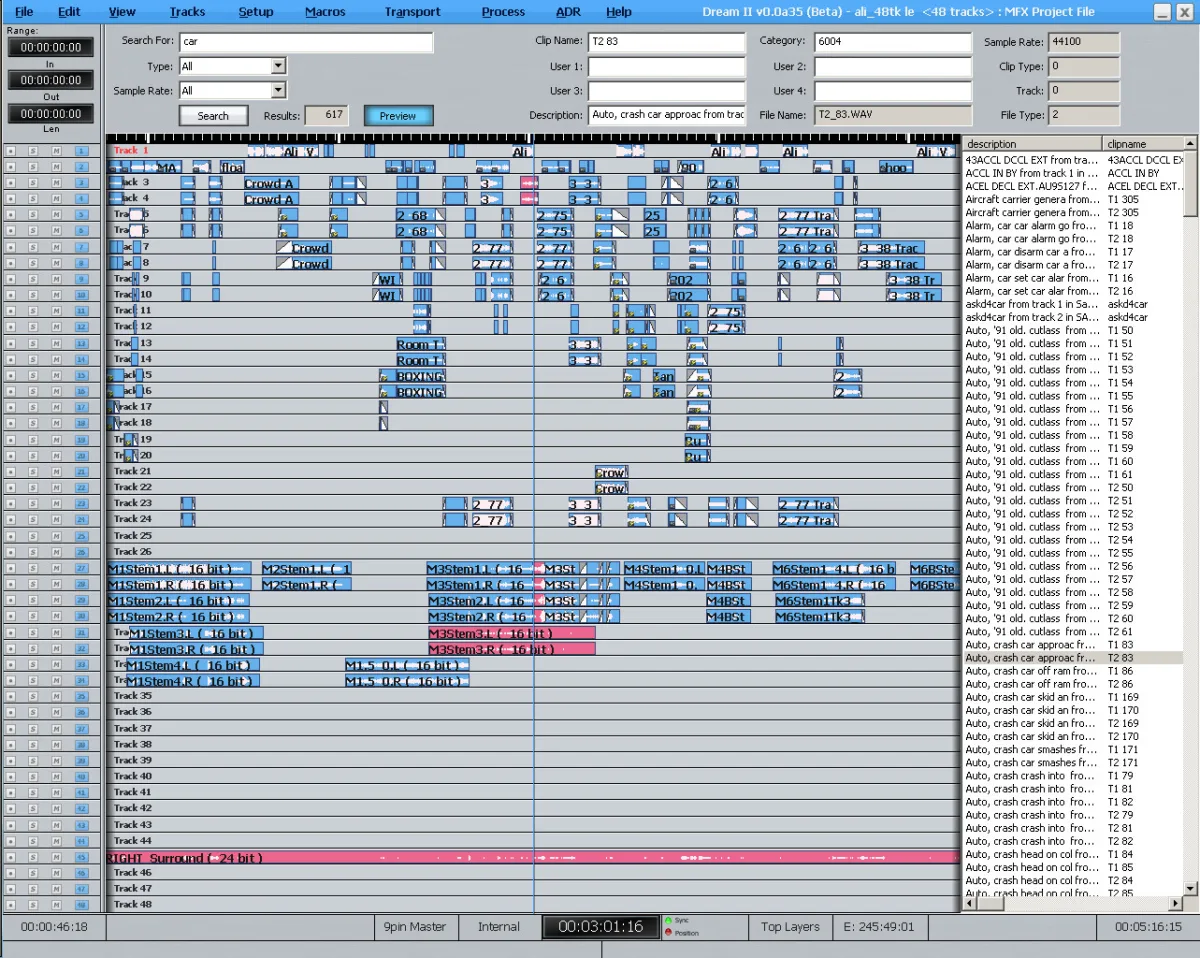Mute track 40
The width and height of the screenshot is (1200, 958).
[x=57, y=776]
